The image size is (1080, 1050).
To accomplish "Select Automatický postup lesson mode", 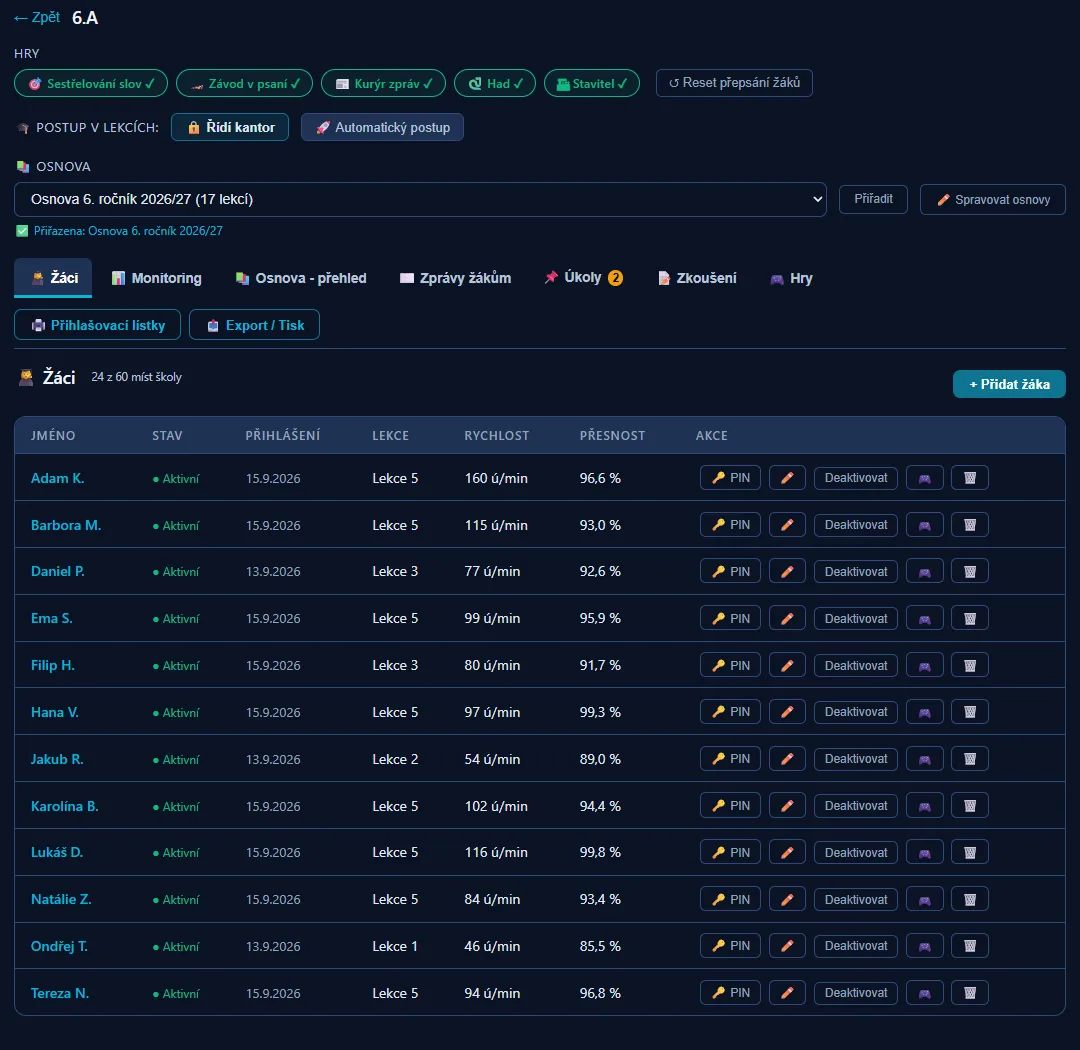I will click(x=382, y=127).
